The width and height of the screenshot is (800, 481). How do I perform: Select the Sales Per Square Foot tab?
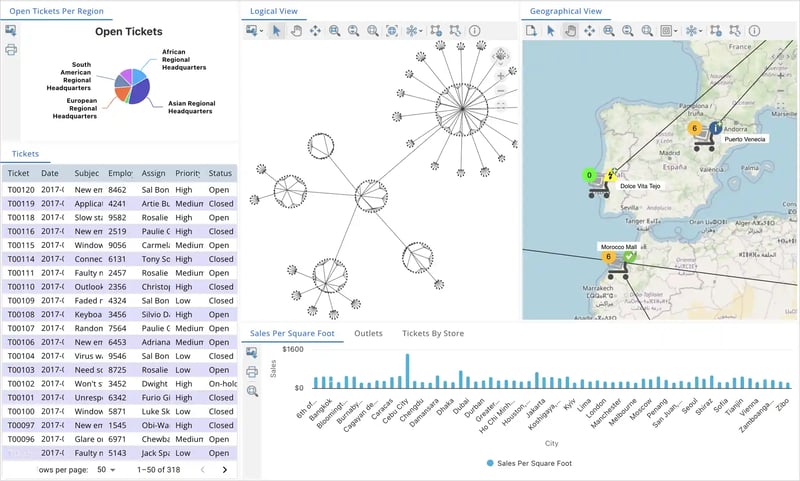click(x=292, y=333)
